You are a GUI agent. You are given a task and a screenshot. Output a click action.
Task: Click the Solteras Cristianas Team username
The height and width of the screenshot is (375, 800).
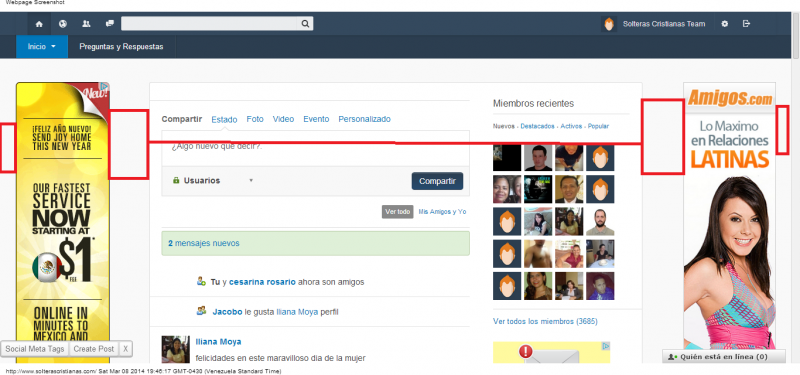(664, 24)
